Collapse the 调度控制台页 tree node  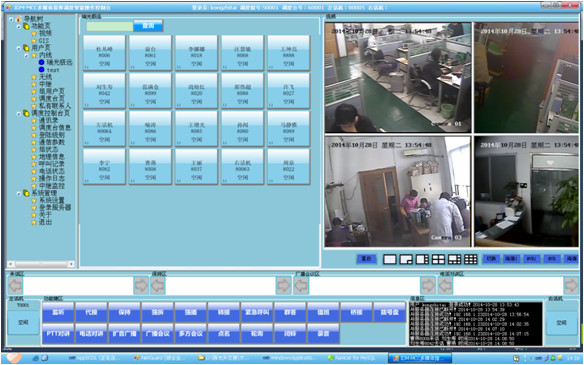pos(19,113)
